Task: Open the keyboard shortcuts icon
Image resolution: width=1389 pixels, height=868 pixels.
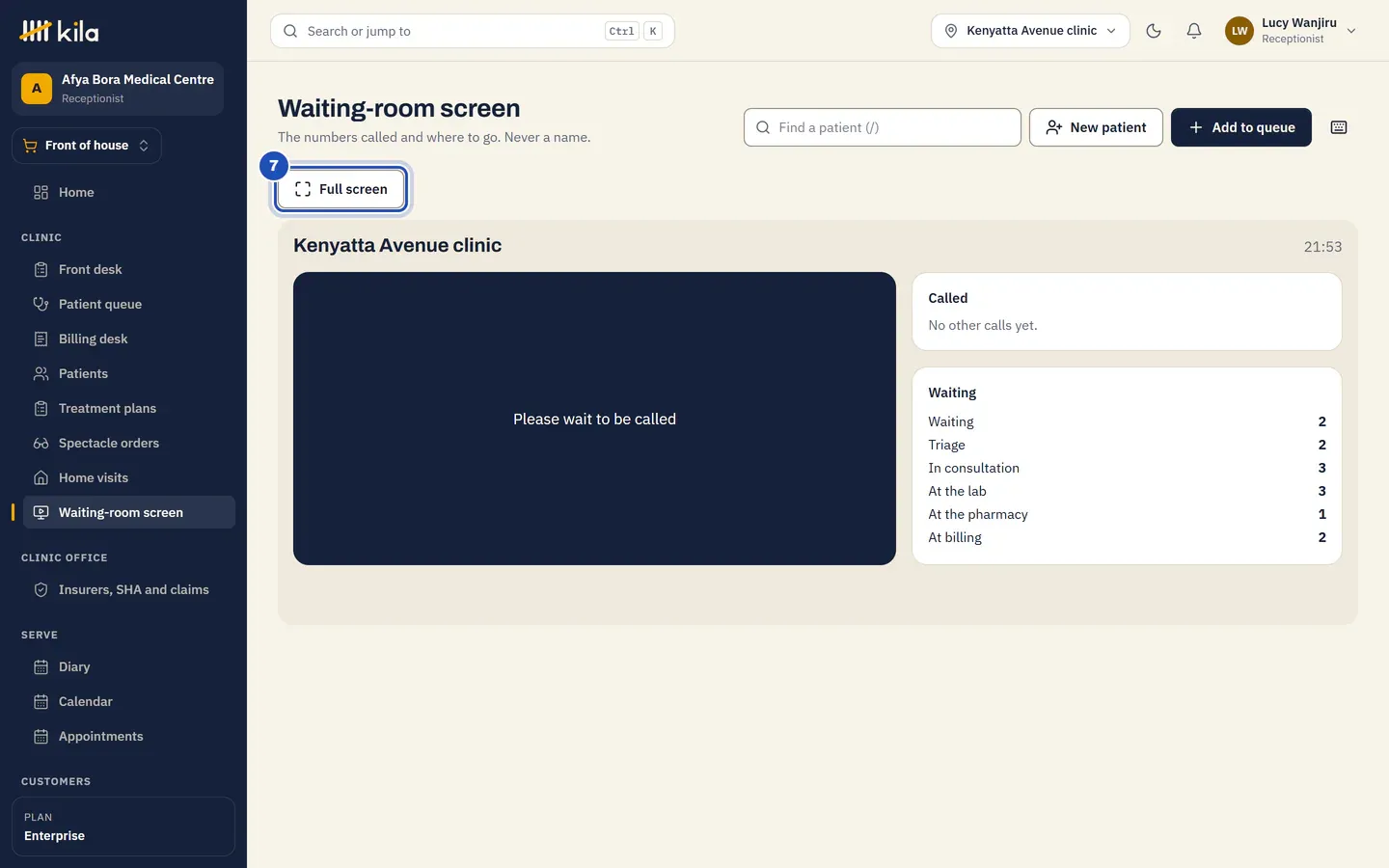Action: coord(1339,127)
